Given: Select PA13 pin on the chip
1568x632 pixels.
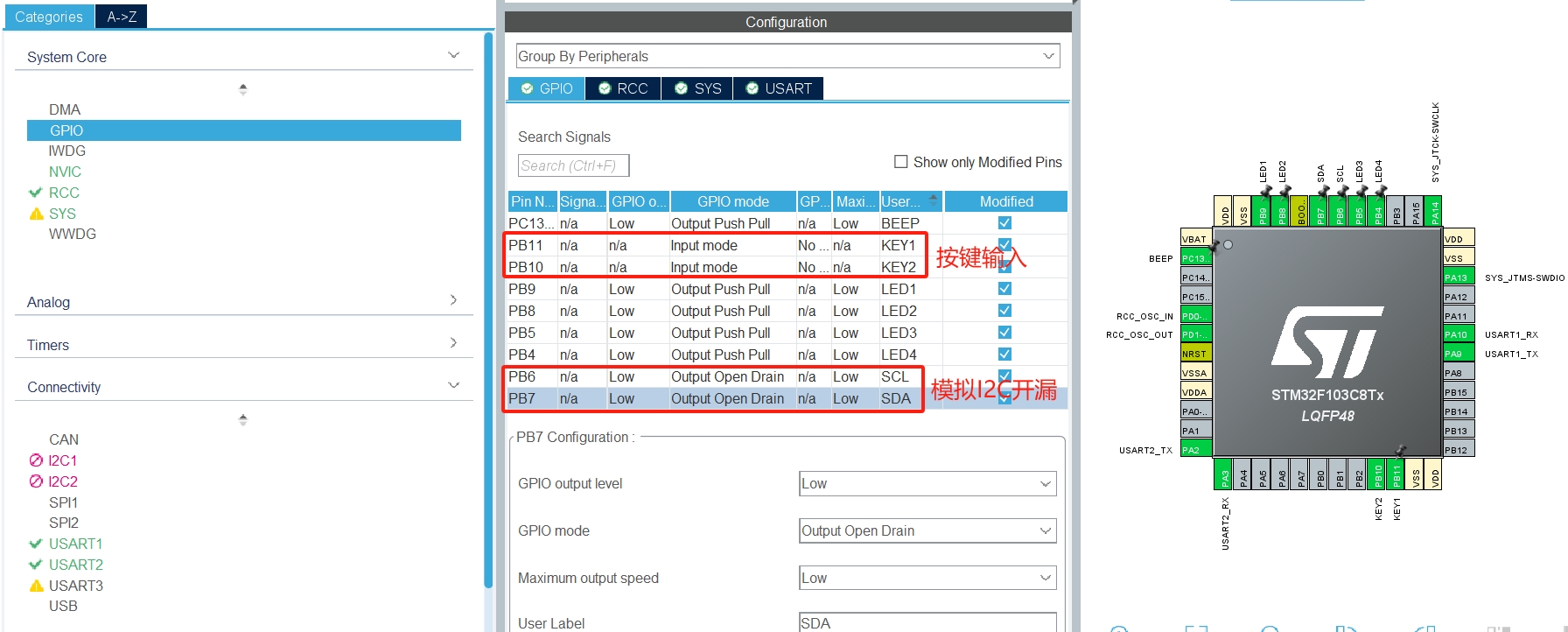Looking at the screenshot, I should pyautogui.click(x=1459, y=277).
